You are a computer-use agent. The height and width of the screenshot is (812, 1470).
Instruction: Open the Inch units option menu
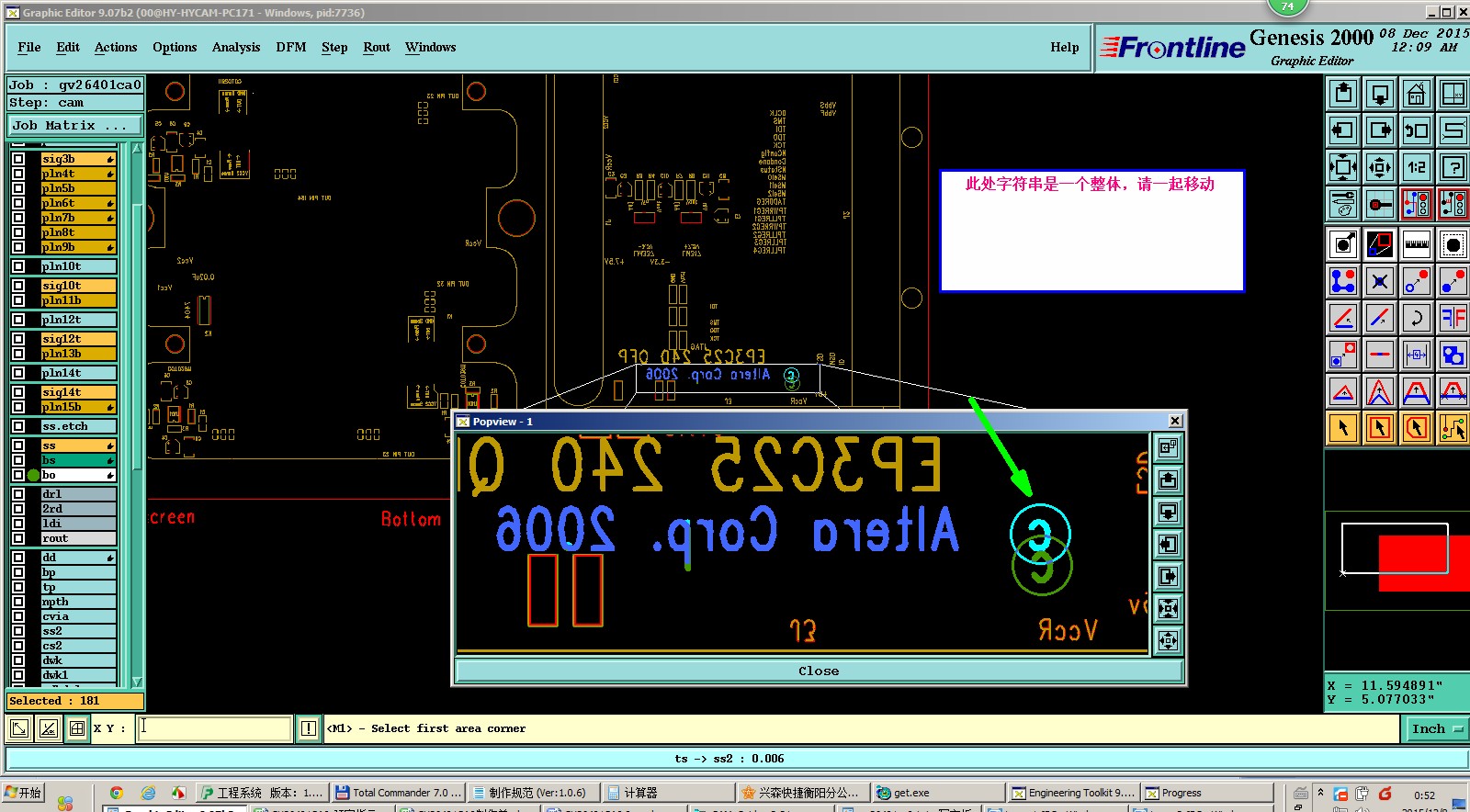1436,728
